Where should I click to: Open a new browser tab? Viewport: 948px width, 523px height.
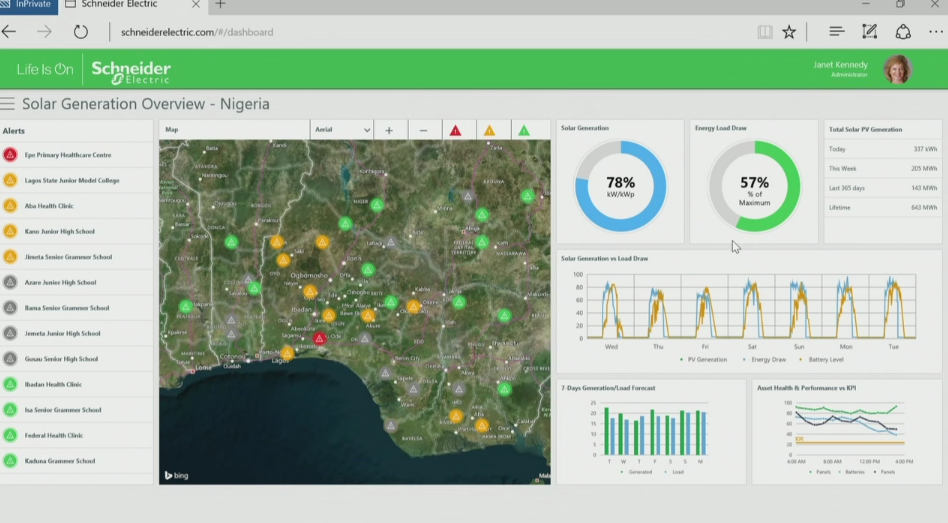coord(221,5)
